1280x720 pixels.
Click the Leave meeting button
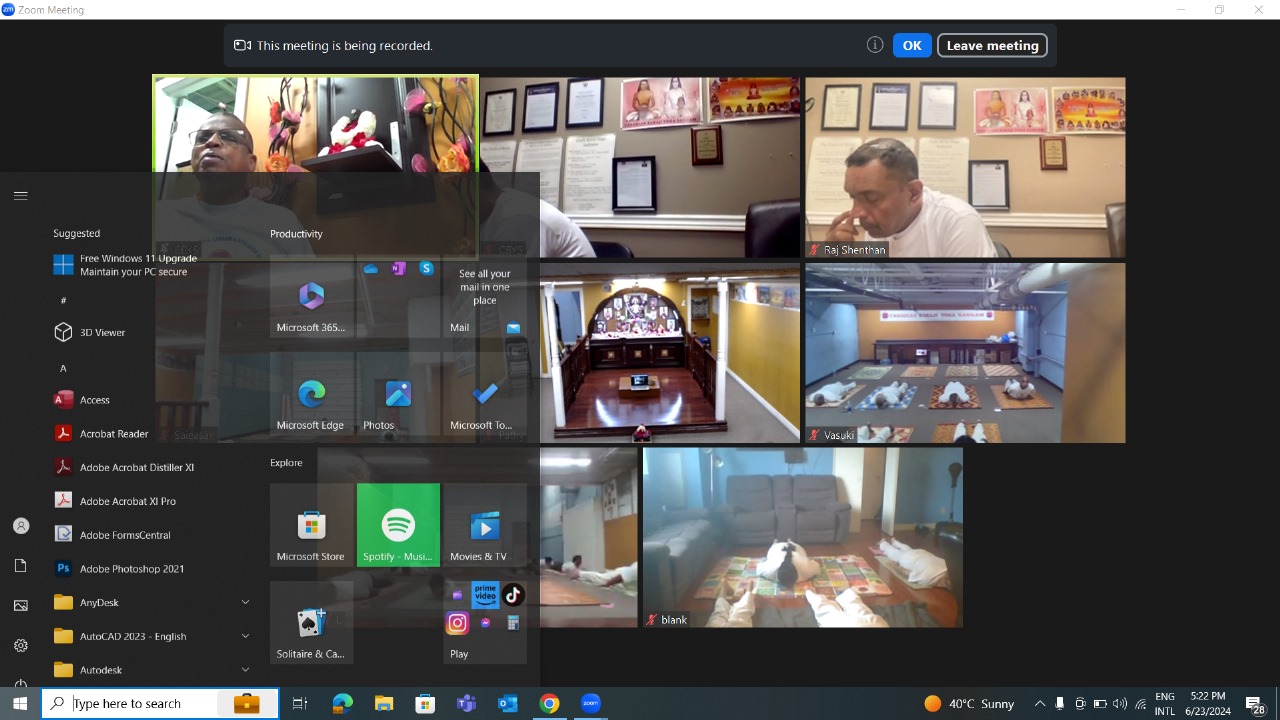tap(992, 45)
